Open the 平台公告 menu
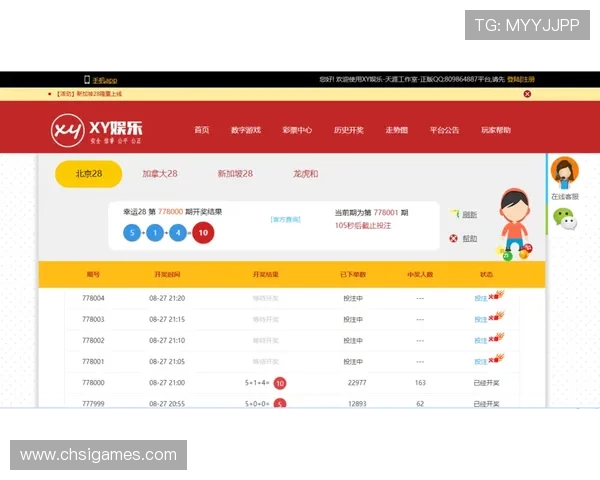This screenshot has height=480, width=600. pyautogui.click(x=444, y=130)
